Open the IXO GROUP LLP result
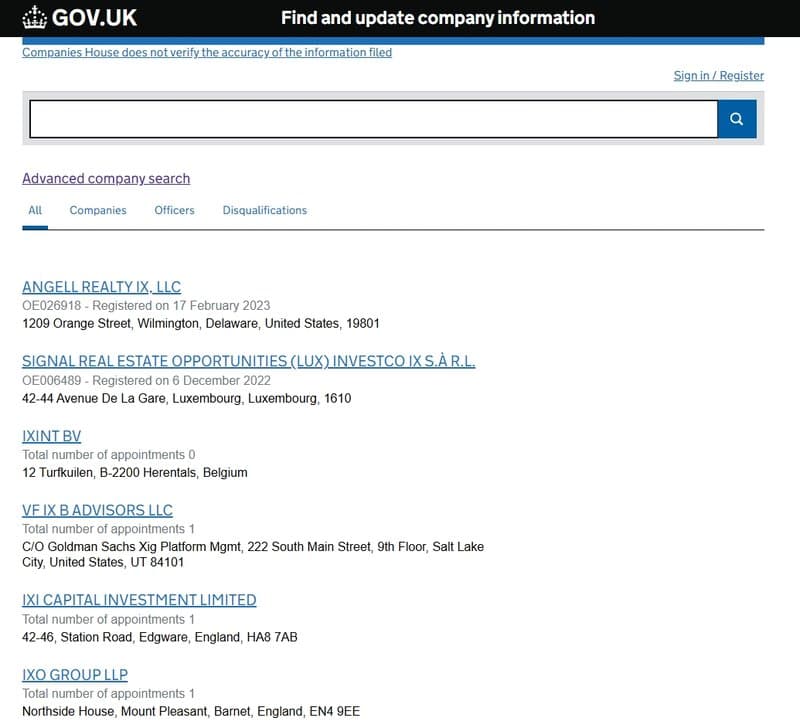The height and width of the screenshot is (728, 800). tap(75, 675)
